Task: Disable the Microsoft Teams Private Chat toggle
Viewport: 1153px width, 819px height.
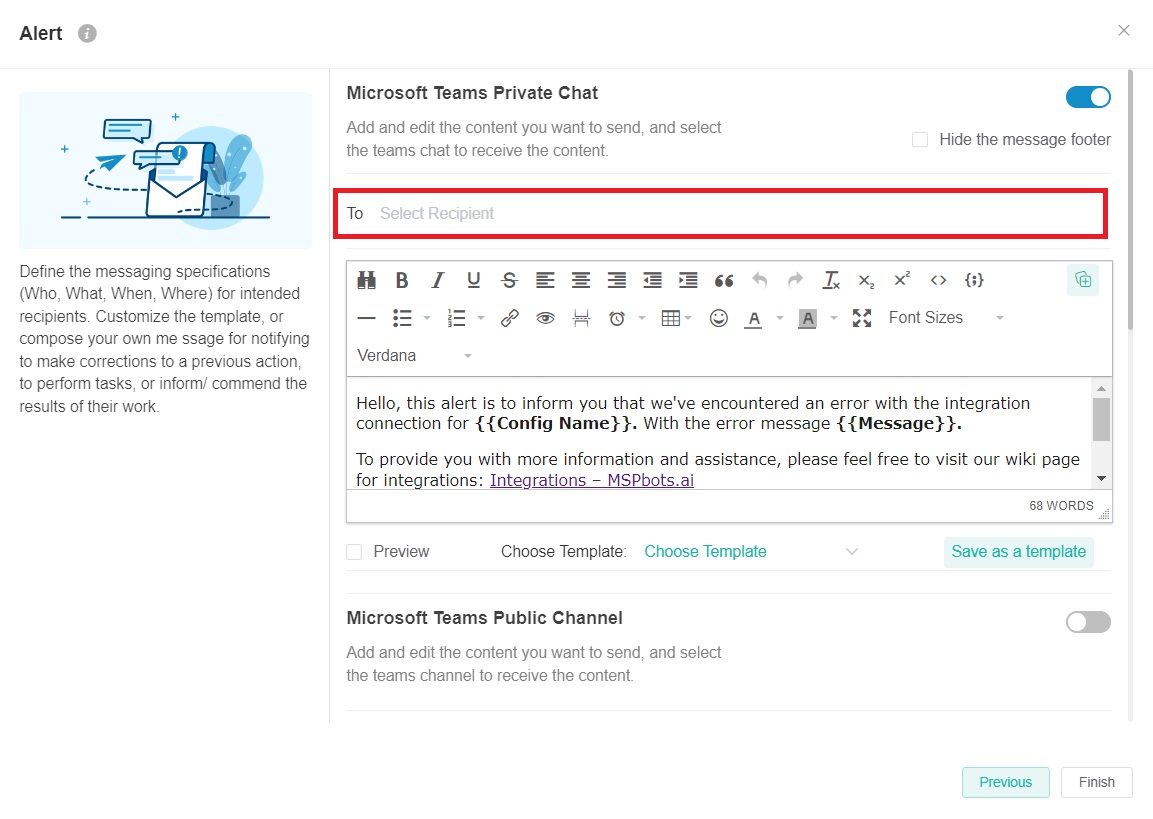Action: [1088, 97]
